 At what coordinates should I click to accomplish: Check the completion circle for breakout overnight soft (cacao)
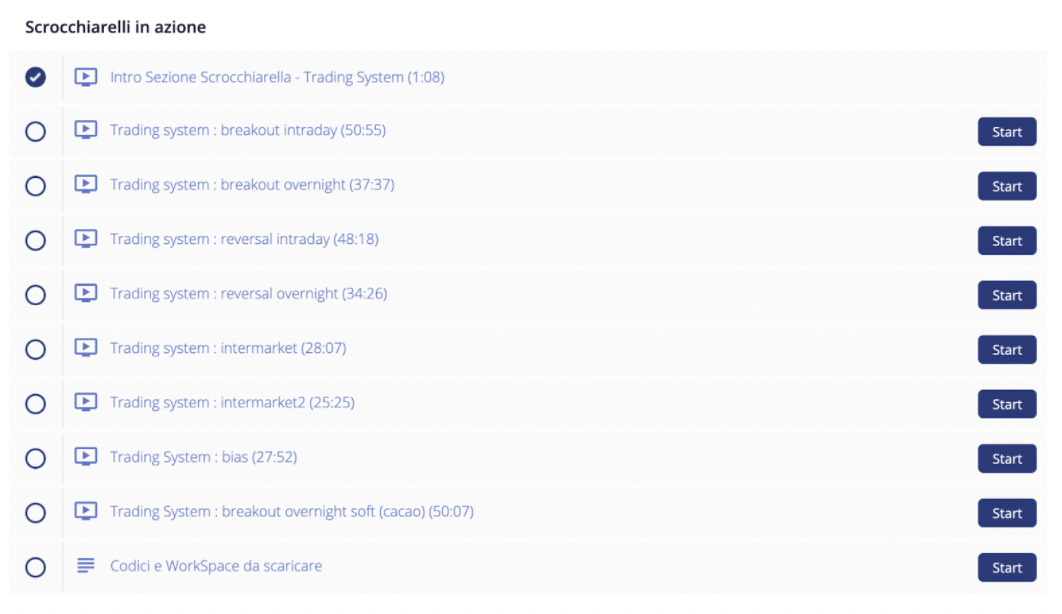(x=35, y=513)
